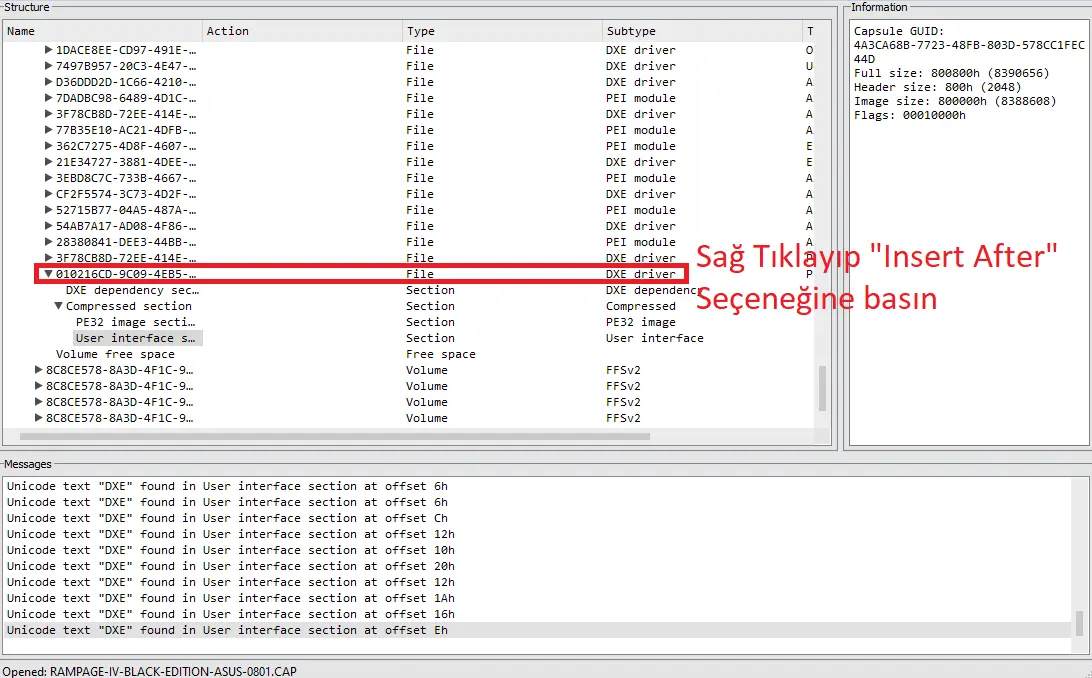Expand the 7DADBC98-6489-4D1C PEI module node
The image size is (1092, 678).
point(48,97)
